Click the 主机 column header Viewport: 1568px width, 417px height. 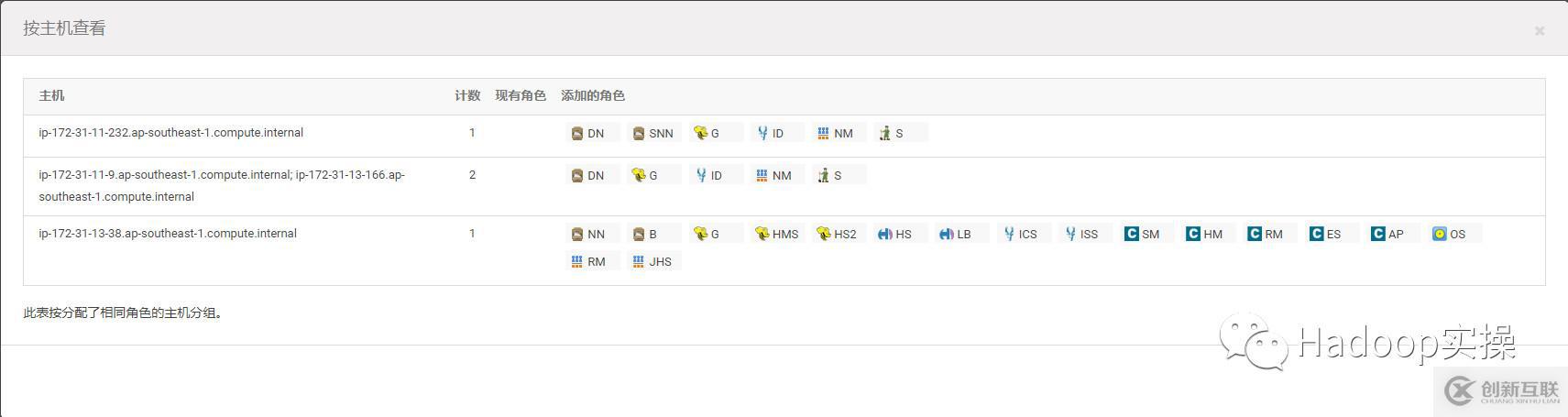[x=51, y=95]
